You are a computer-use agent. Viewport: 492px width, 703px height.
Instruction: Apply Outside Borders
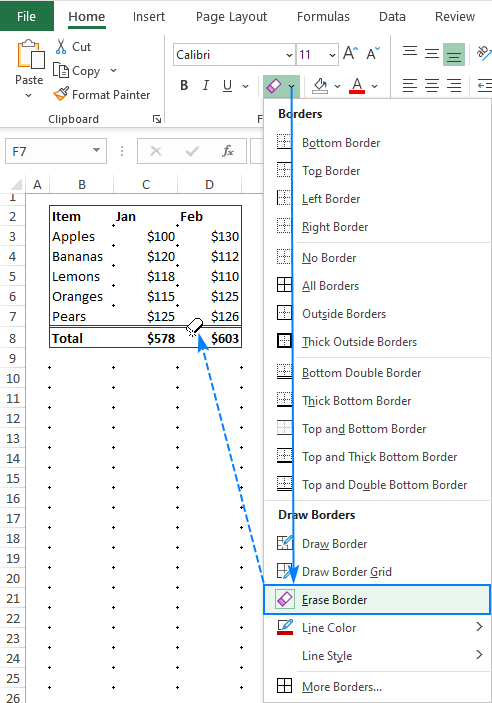pyautogui.click(x=377, y=314)
